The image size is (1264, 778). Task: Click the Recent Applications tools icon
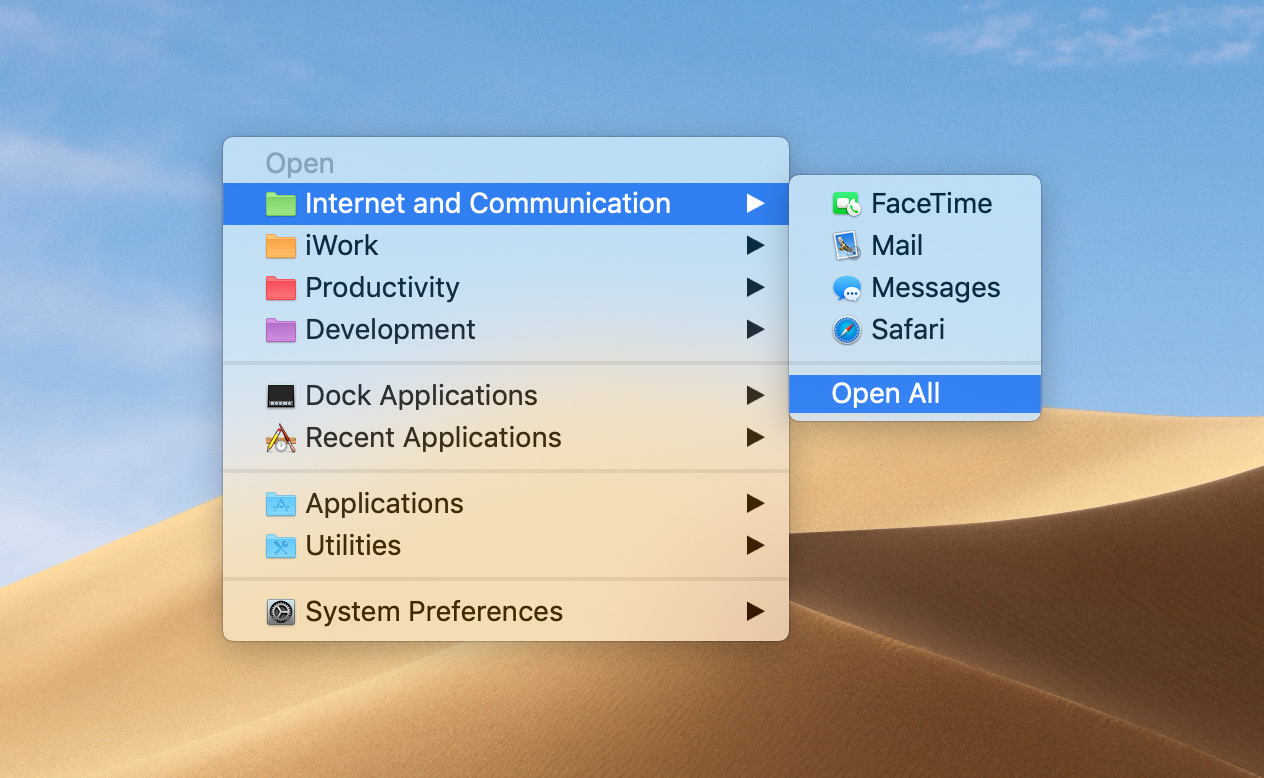coord(280,437)
